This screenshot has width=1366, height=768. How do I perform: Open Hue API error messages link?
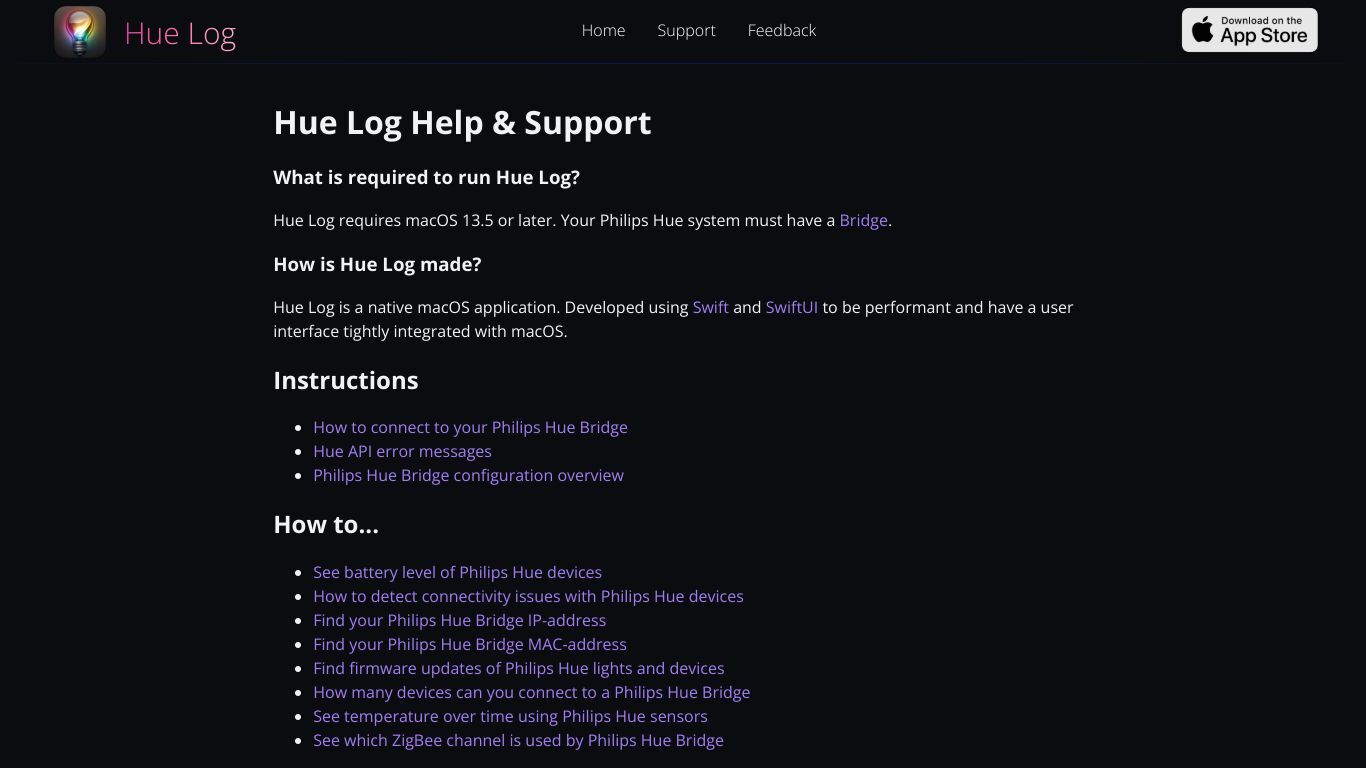tap(402, 451)
